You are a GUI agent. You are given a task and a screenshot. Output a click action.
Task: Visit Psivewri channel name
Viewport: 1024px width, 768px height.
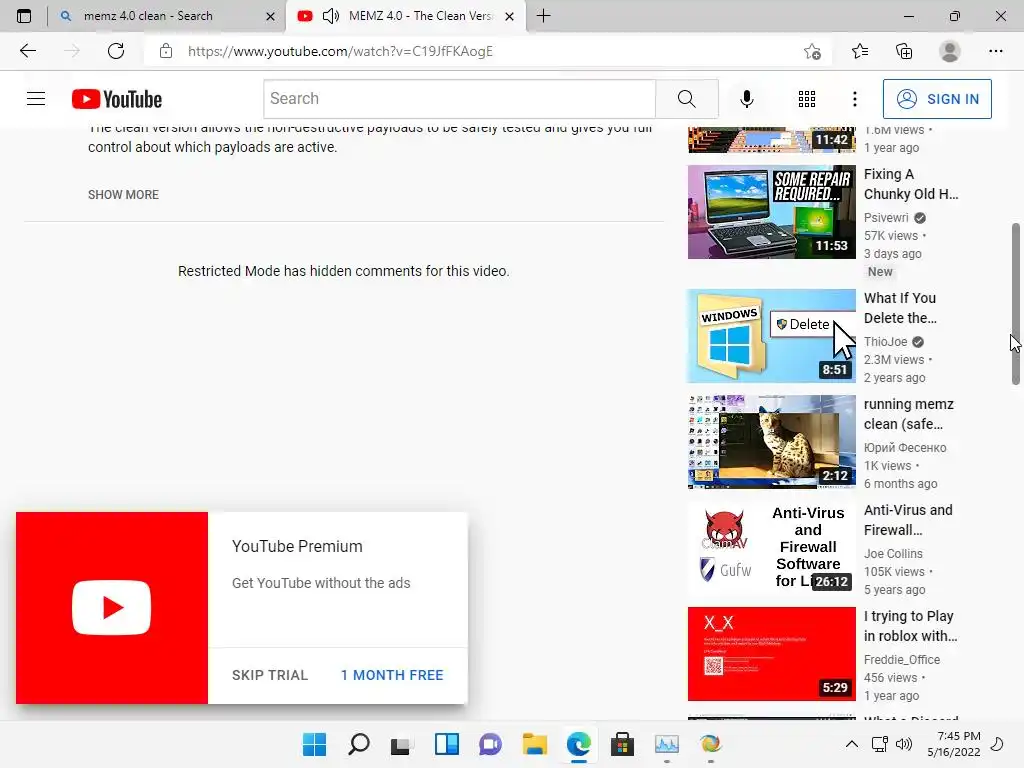pos(886,217)
